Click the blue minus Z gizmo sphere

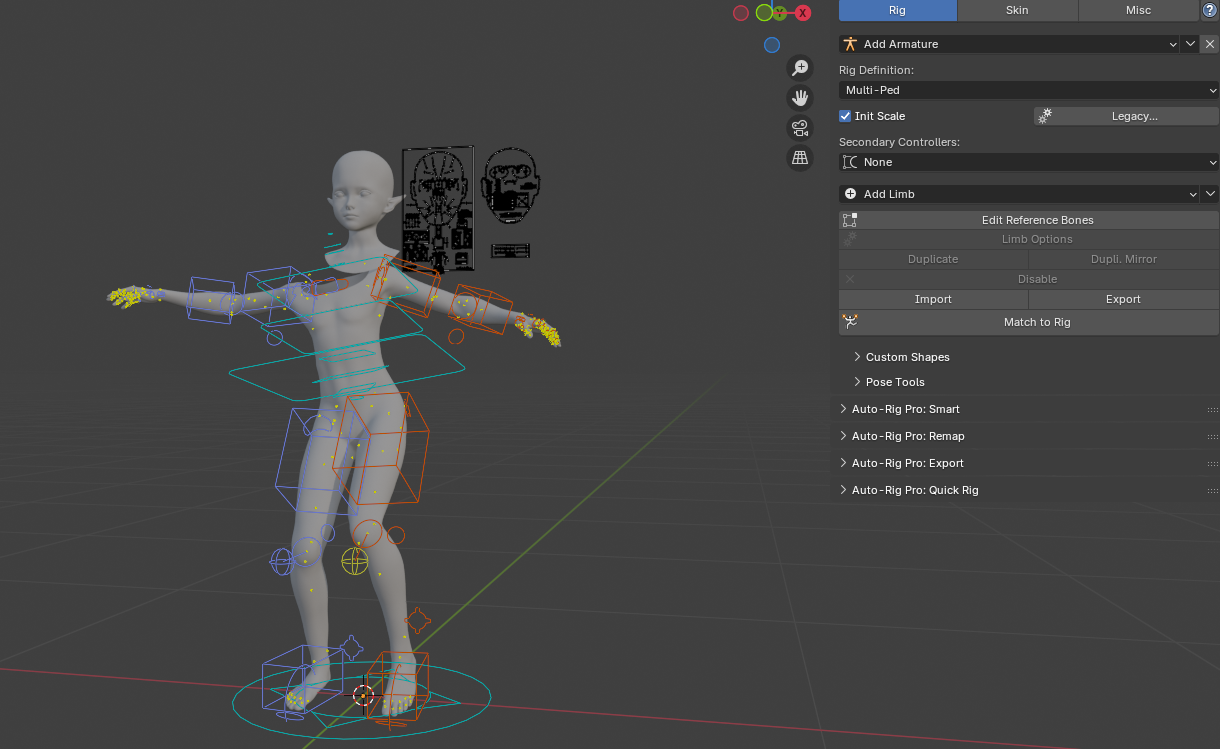(771, 45)
